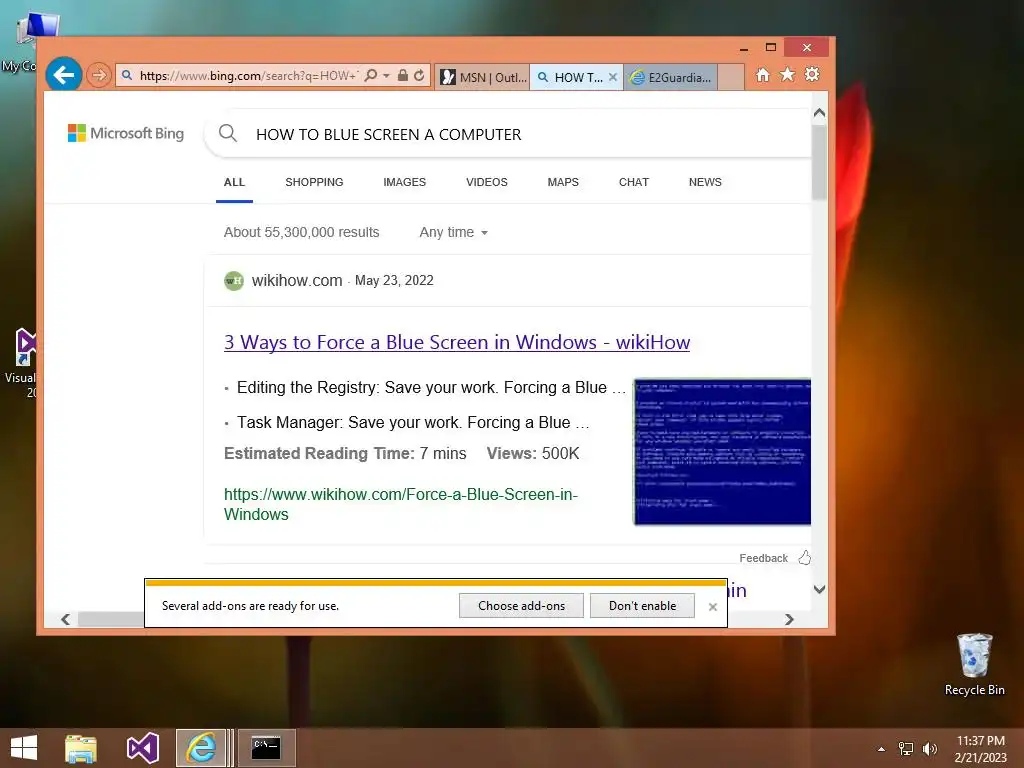Dismiss the add-ons notification bar
Viewport: 1024px width, 768px height.
click(713, 607)
